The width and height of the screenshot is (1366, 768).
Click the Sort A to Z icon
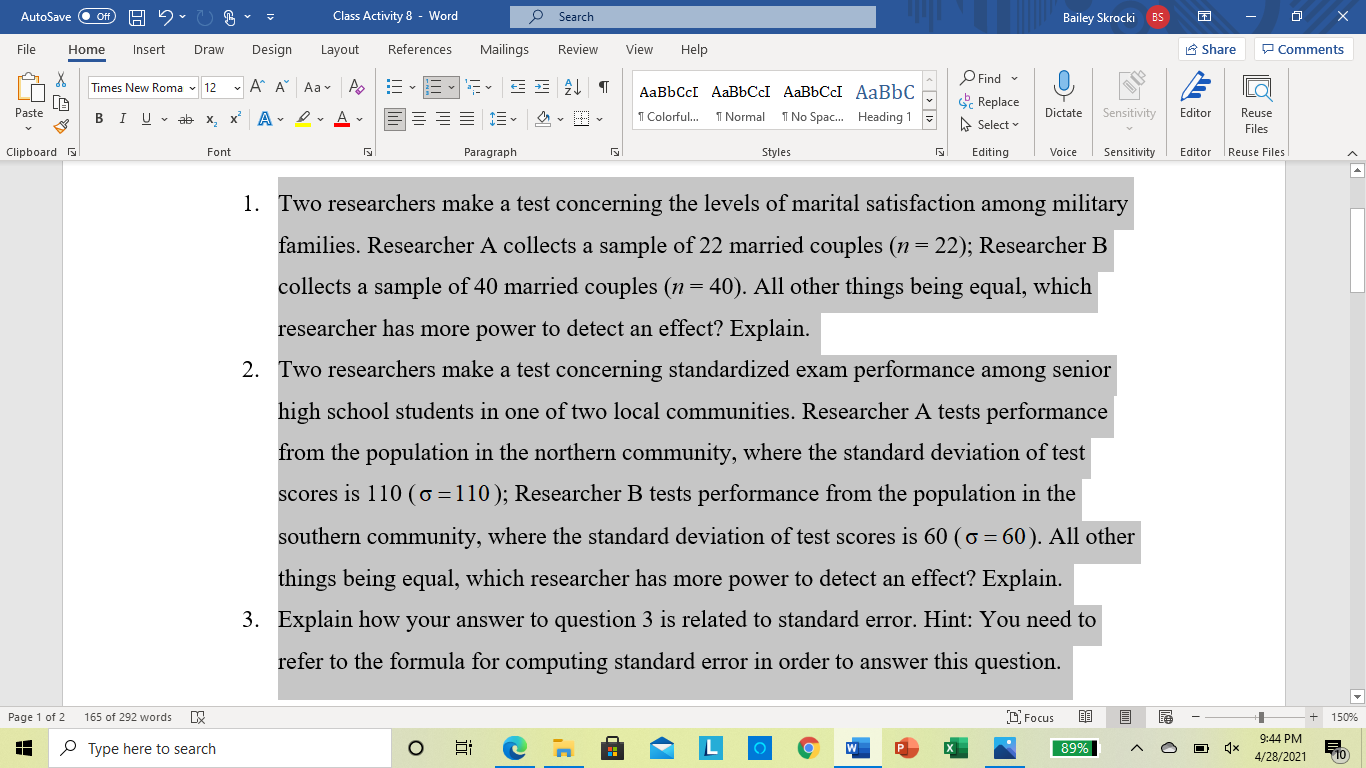pyautogui.click(x=573, y=88)
